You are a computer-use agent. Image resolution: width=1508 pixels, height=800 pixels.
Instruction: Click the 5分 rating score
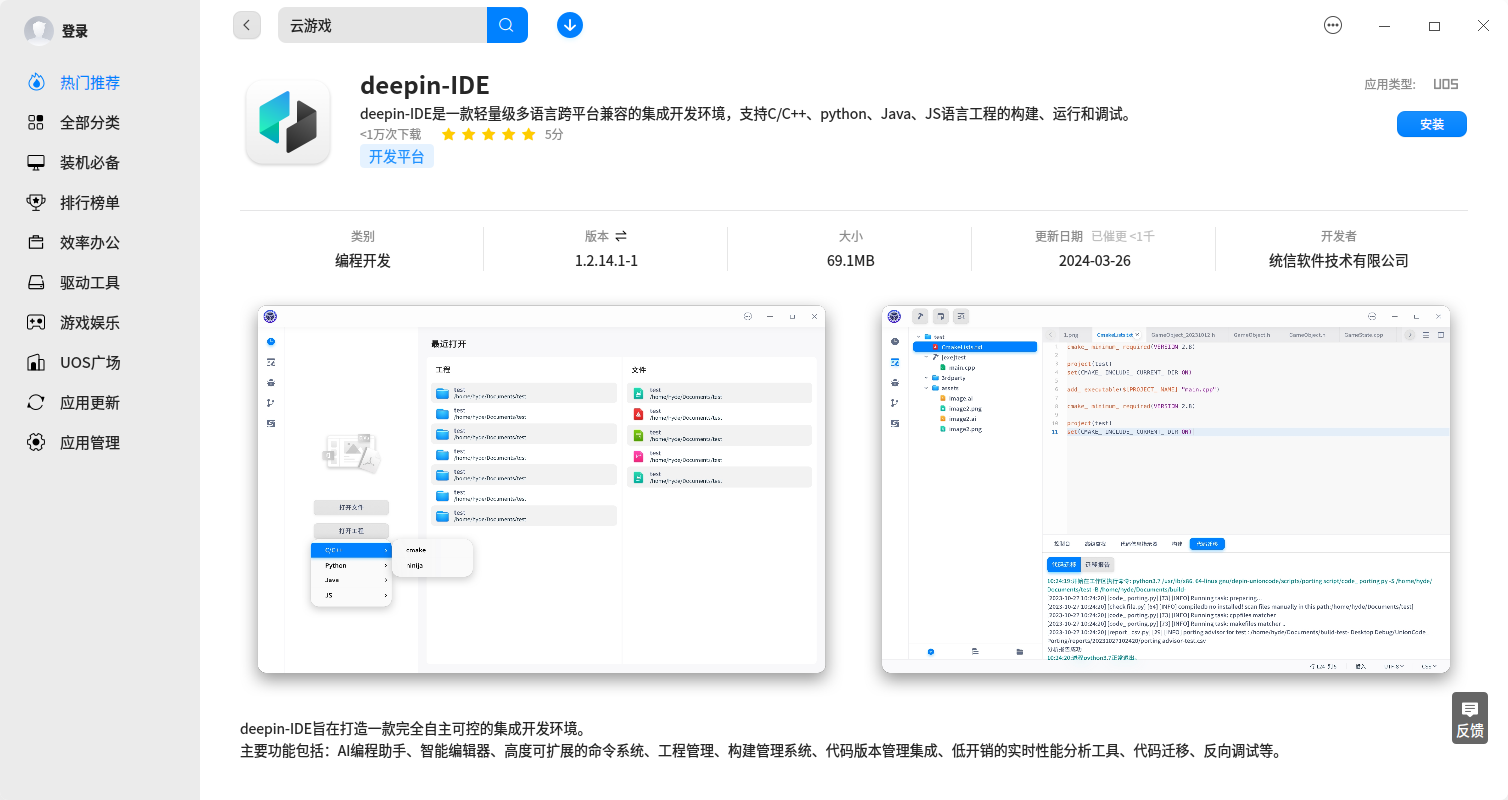click(x=554, y=134)
